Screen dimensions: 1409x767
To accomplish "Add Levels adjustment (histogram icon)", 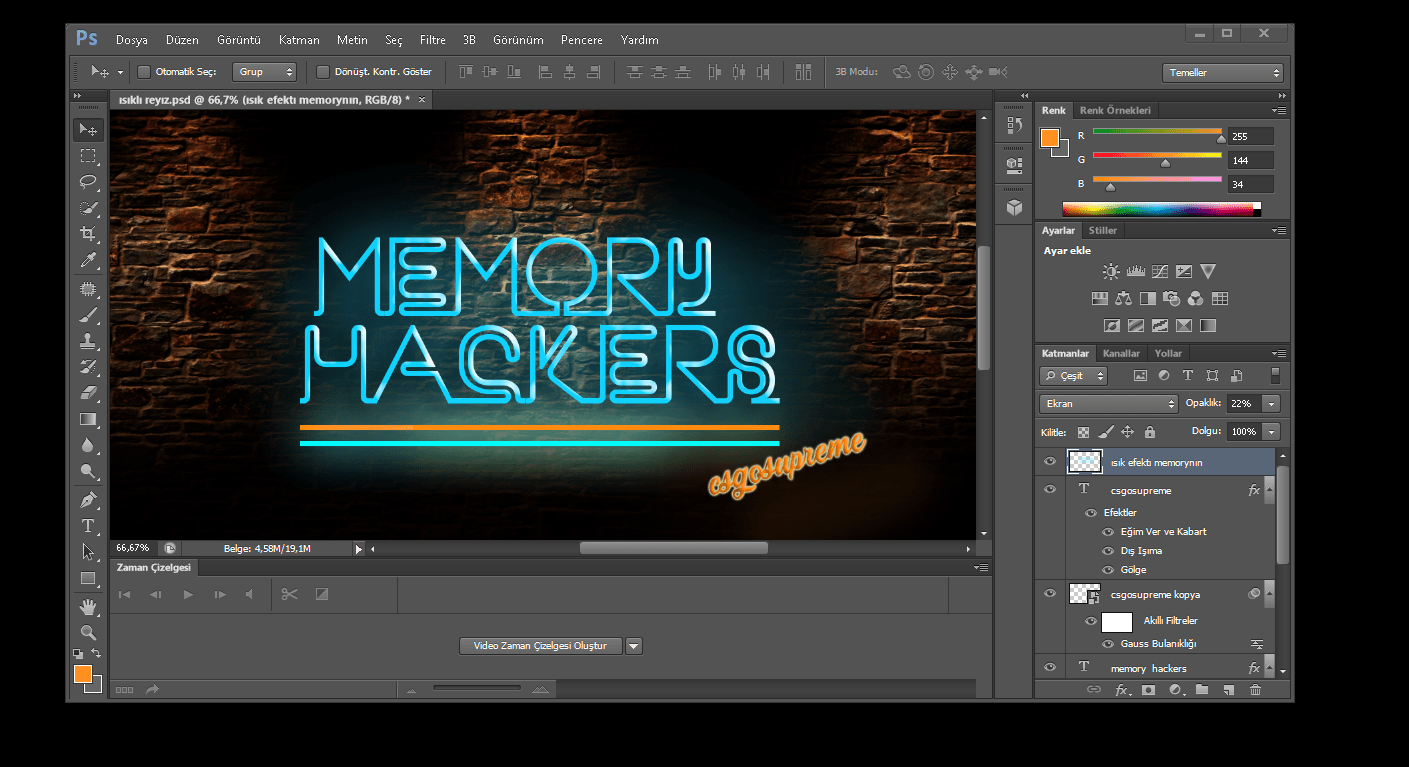I will 1135,271.
